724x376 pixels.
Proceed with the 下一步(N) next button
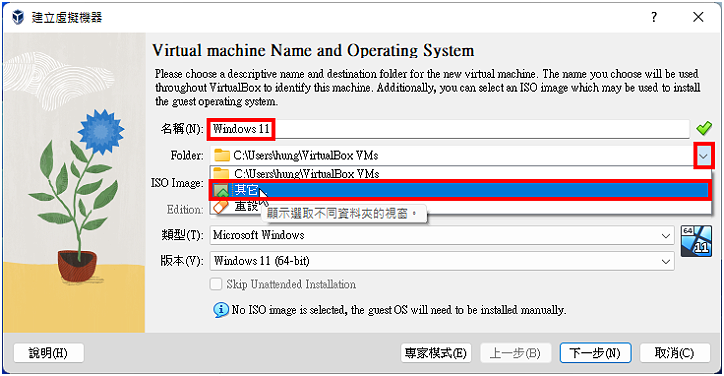[595, 353]
